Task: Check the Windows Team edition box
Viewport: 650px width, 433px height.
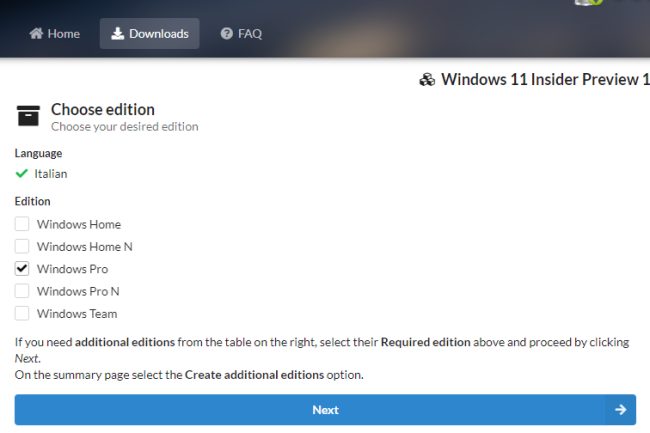Action: [22, 313]
